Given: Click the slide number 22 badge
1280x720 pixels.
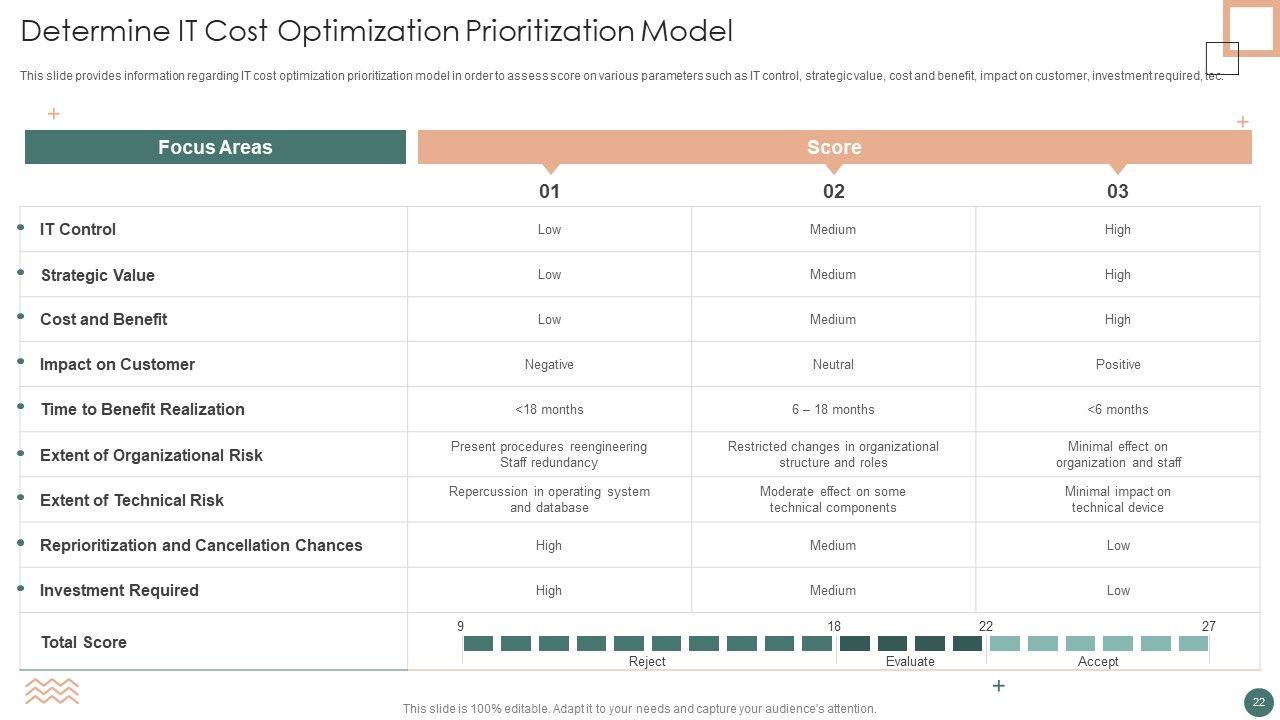Looking at the screenshot, I should [1258, 702].
